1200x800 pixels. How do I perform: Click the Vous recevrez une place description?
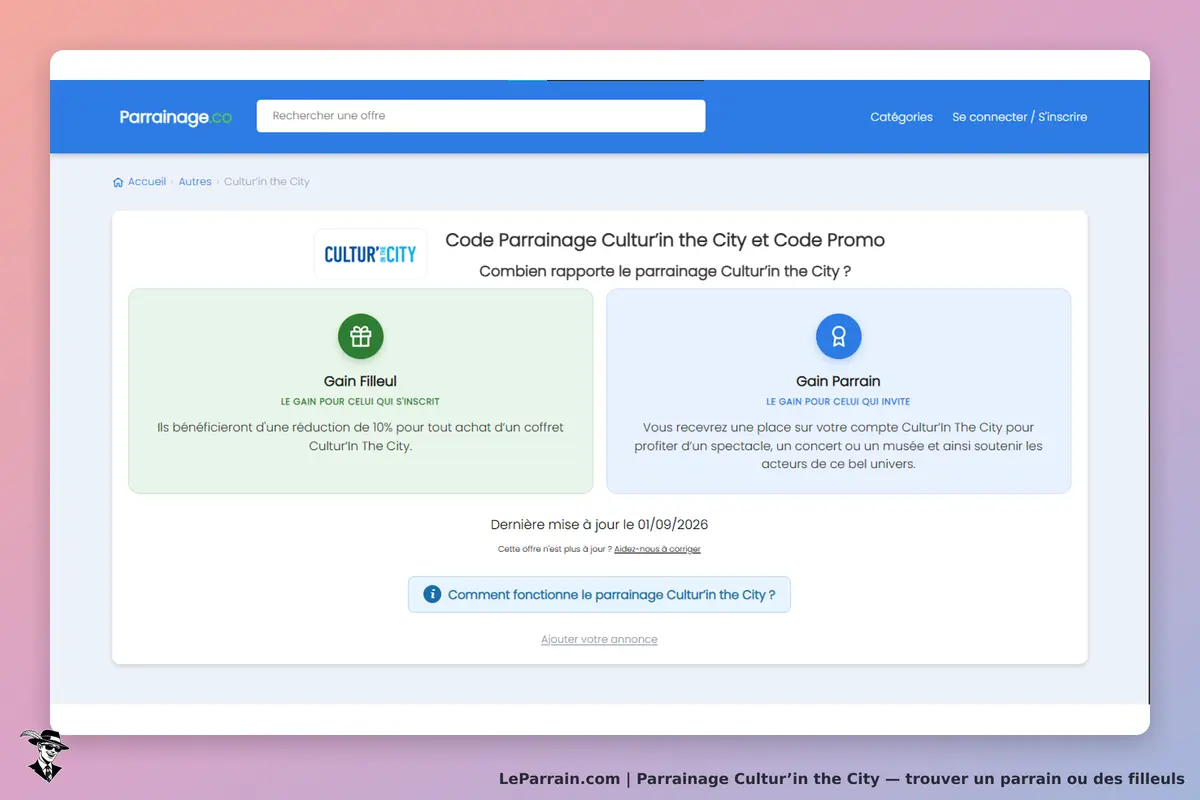coord(838,445)
